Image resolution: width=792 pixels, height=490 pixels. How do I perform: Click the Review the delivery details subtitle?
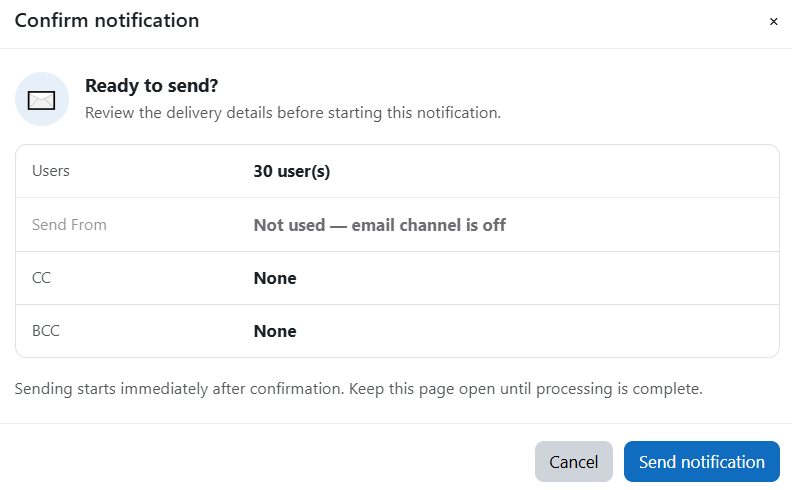(293, 113)
